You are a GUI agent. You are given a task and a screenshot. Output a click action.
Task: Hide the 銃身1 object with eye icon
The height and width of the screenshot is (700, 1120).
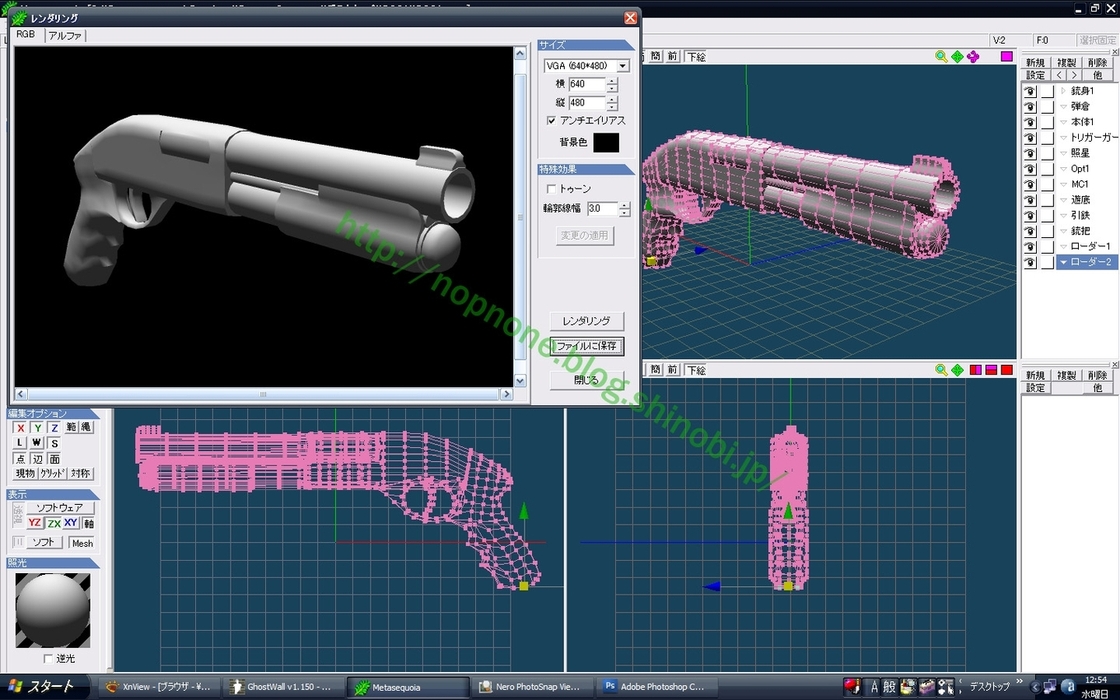1029,91
